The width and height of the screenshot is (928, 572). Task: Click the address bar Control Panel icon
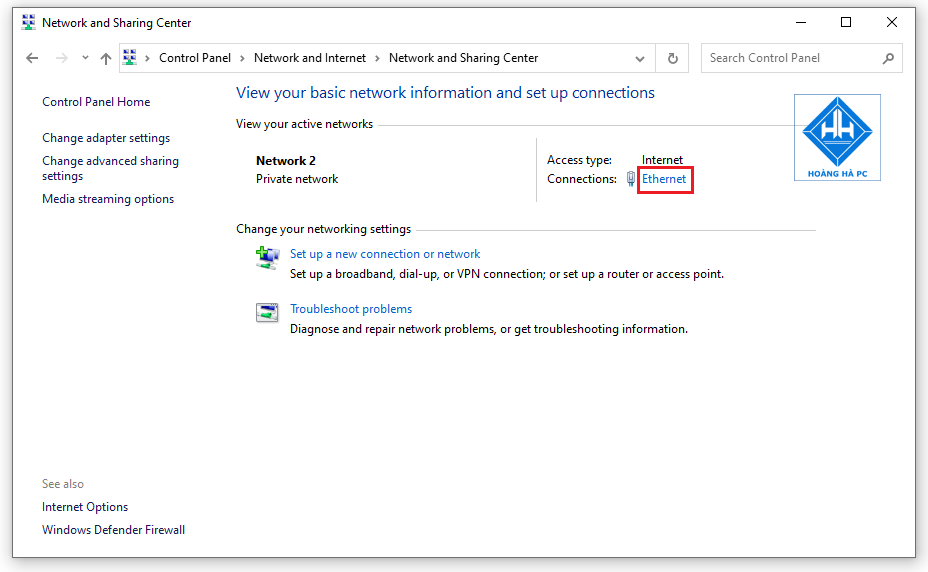click(130, 57)
